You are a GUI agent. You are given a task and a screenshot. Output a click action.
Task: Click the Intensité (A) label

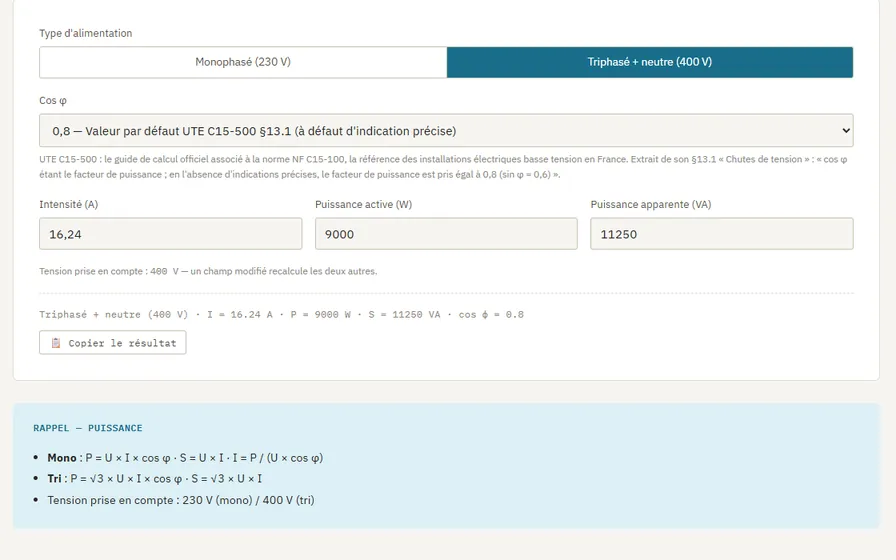coord(69,205)
